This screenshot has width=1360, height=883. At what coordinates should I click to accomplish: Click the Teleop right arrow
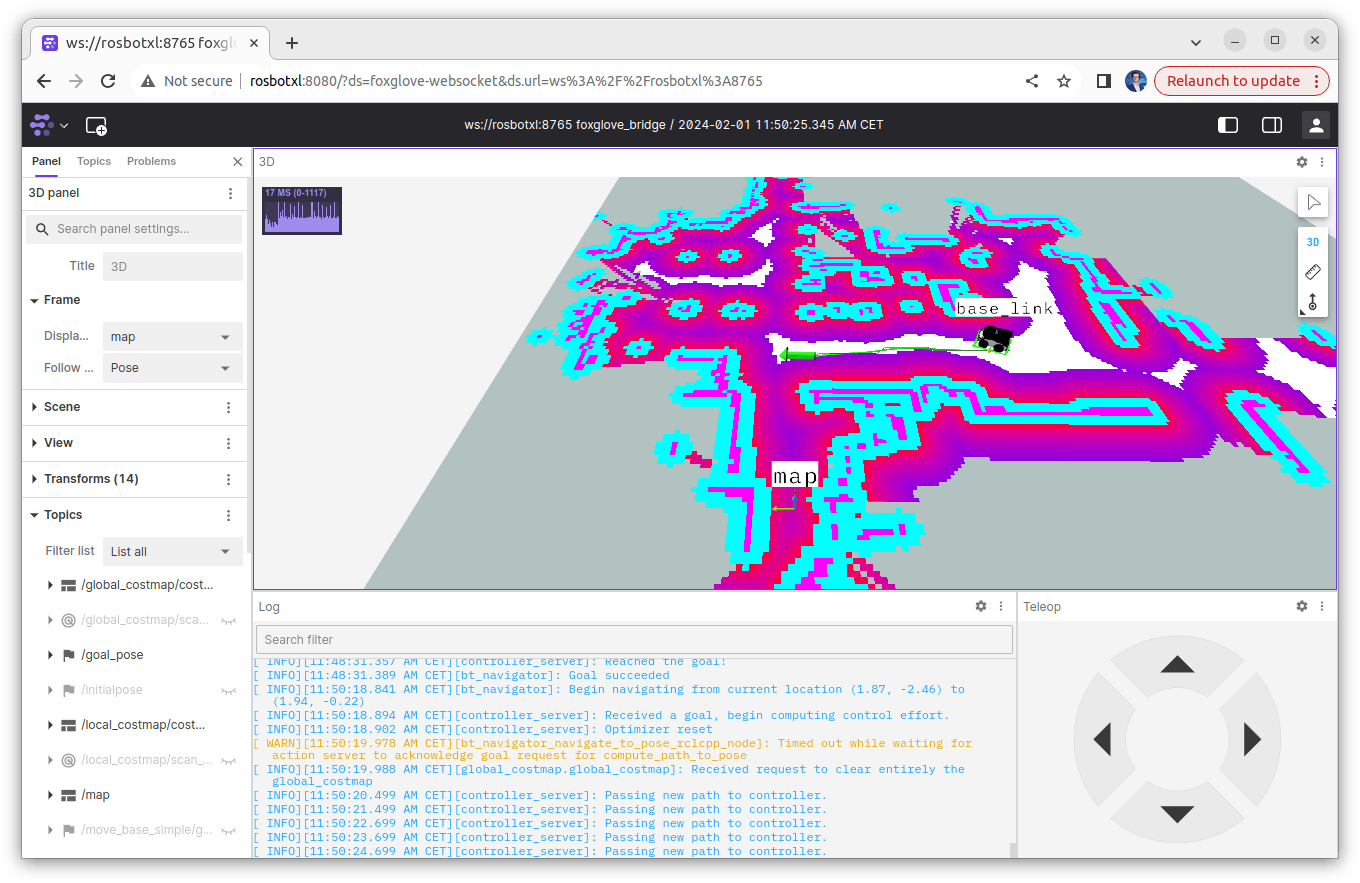(x=1252, y=740)
